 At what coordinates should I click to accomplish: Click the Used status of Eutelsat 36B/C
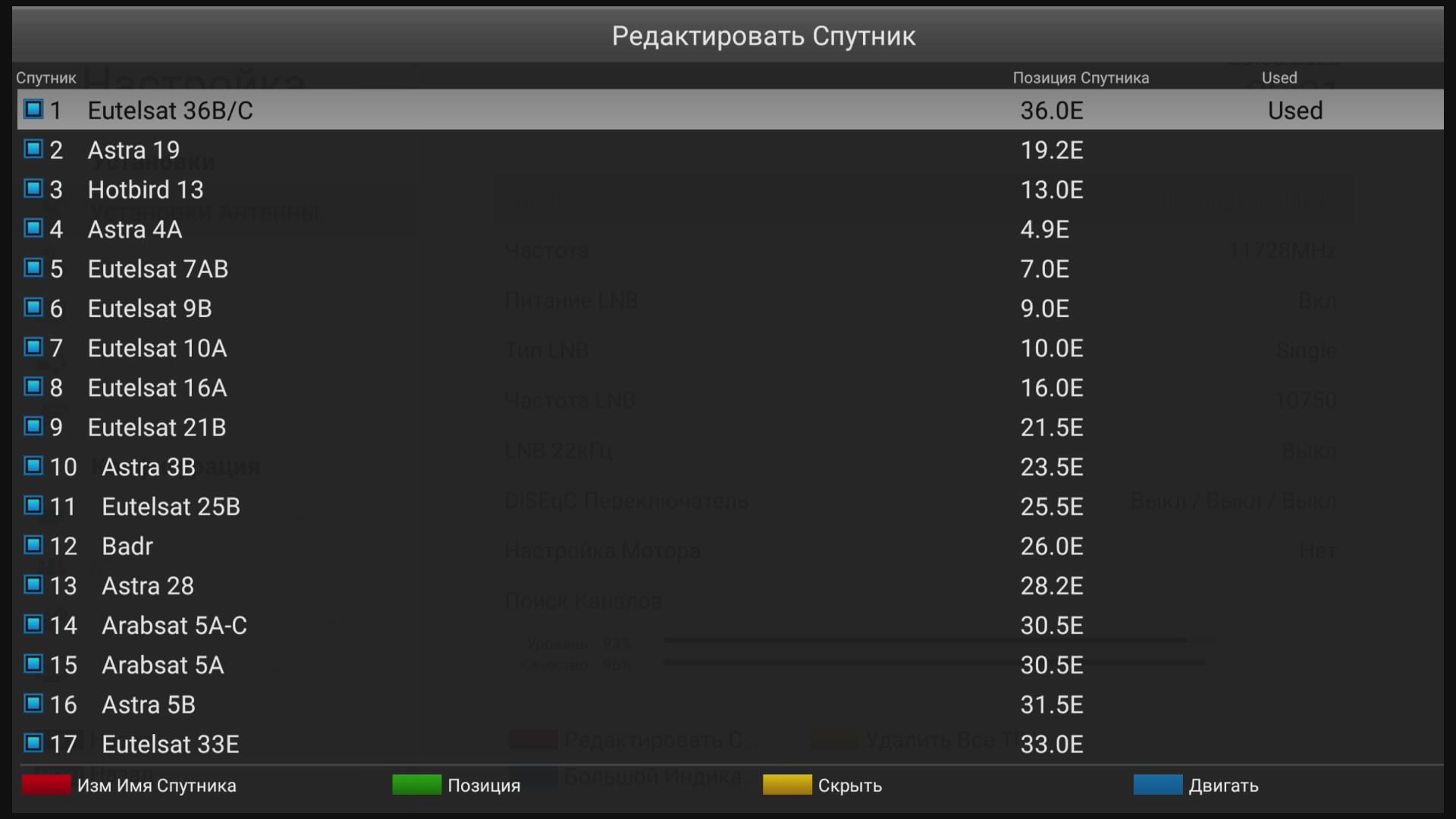pos(1295,111)
